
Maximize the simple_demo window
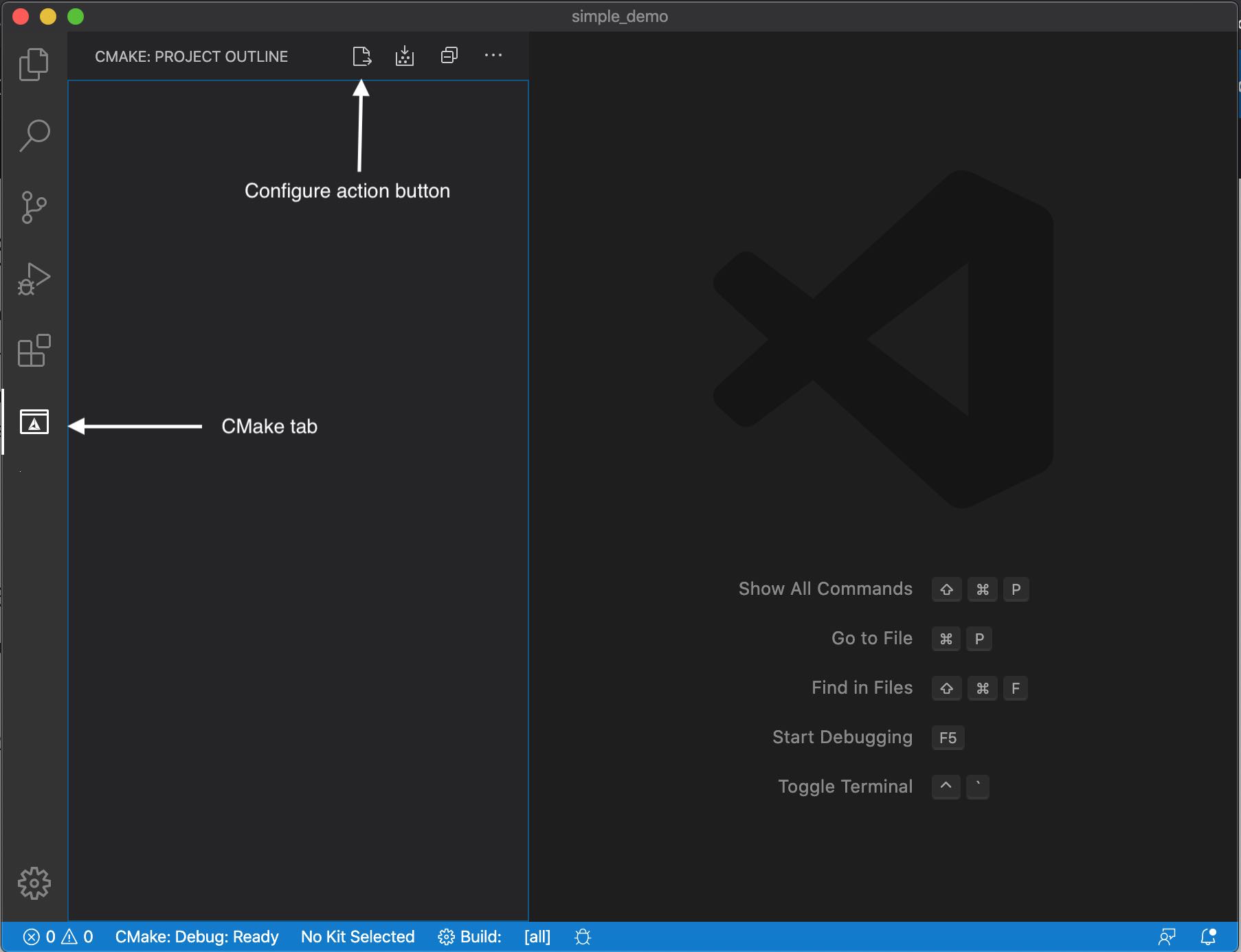76,16
